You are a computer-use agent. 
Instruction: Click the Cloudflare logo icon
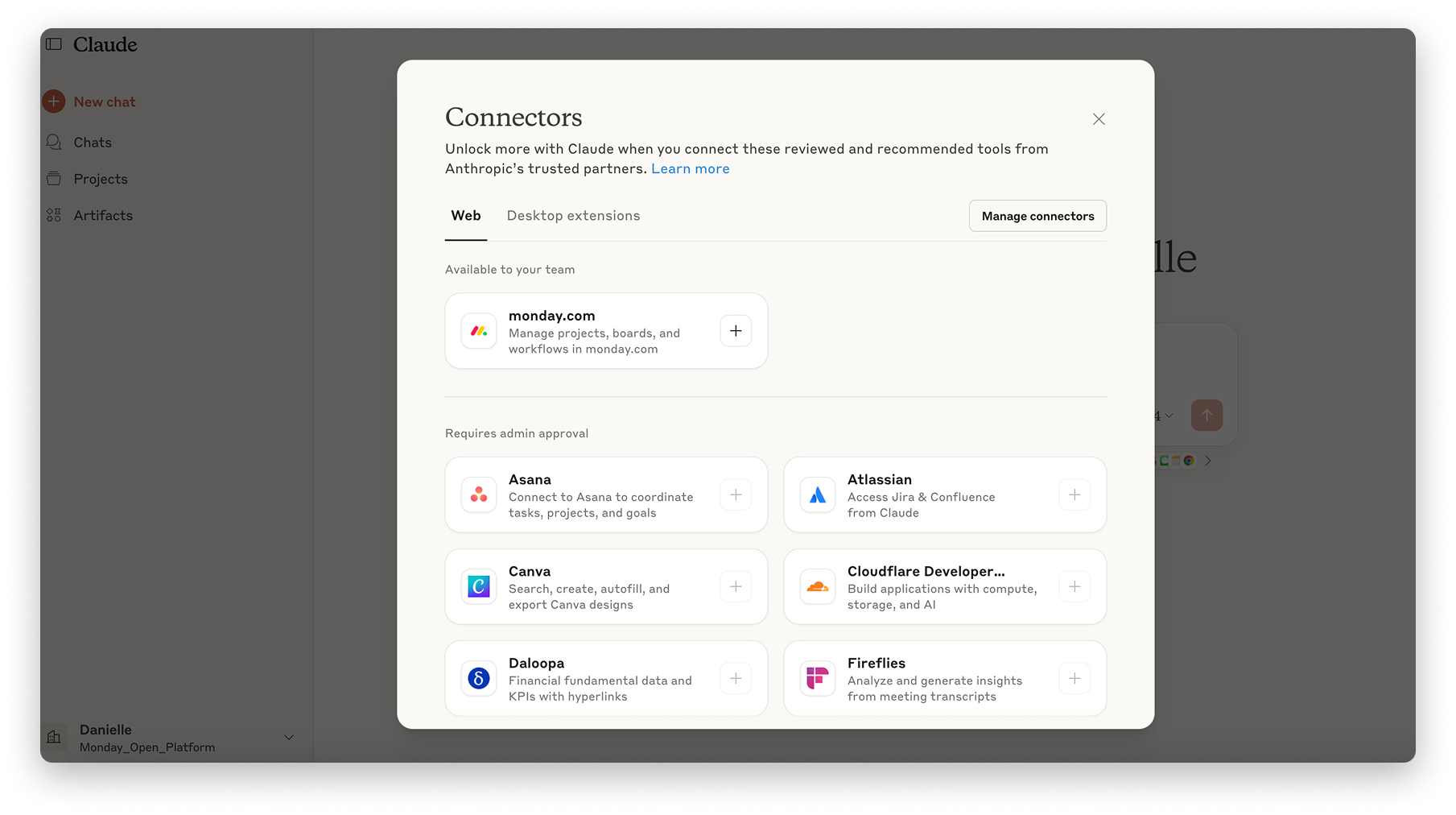click(x=818, y=586)
